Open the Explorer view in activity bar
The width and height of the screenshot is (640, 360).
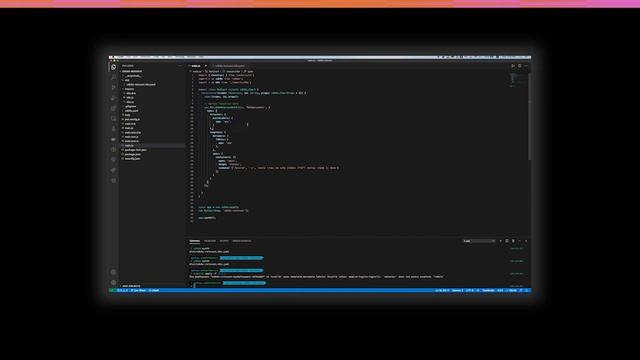point(113,67)
